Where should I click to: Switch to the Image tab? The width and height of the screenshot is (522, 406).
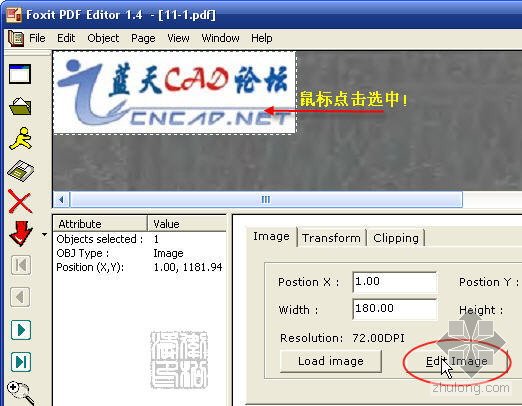click(271, 236)
